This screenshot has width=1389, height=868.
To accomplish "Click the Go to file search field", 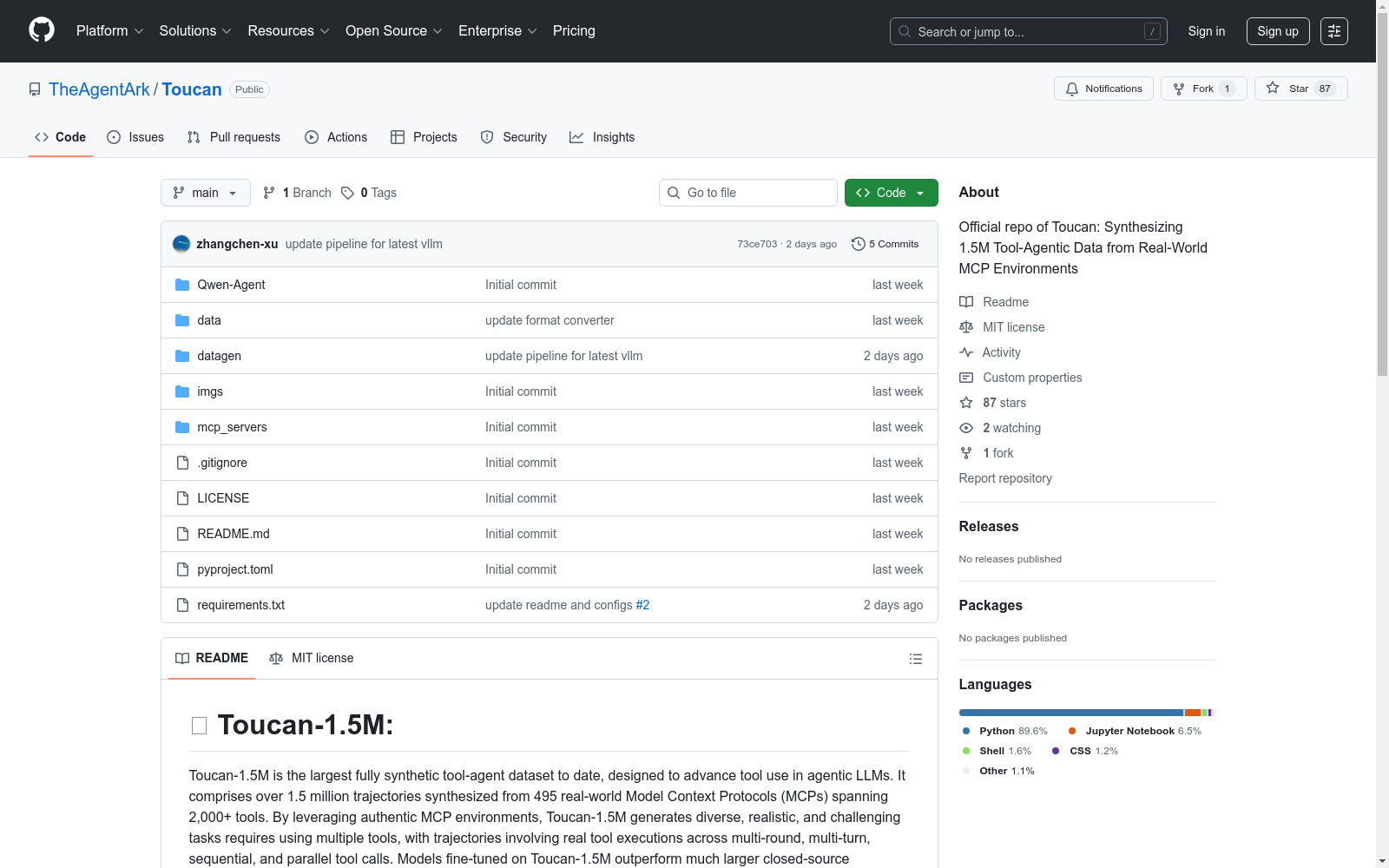I will click(748, 193).
